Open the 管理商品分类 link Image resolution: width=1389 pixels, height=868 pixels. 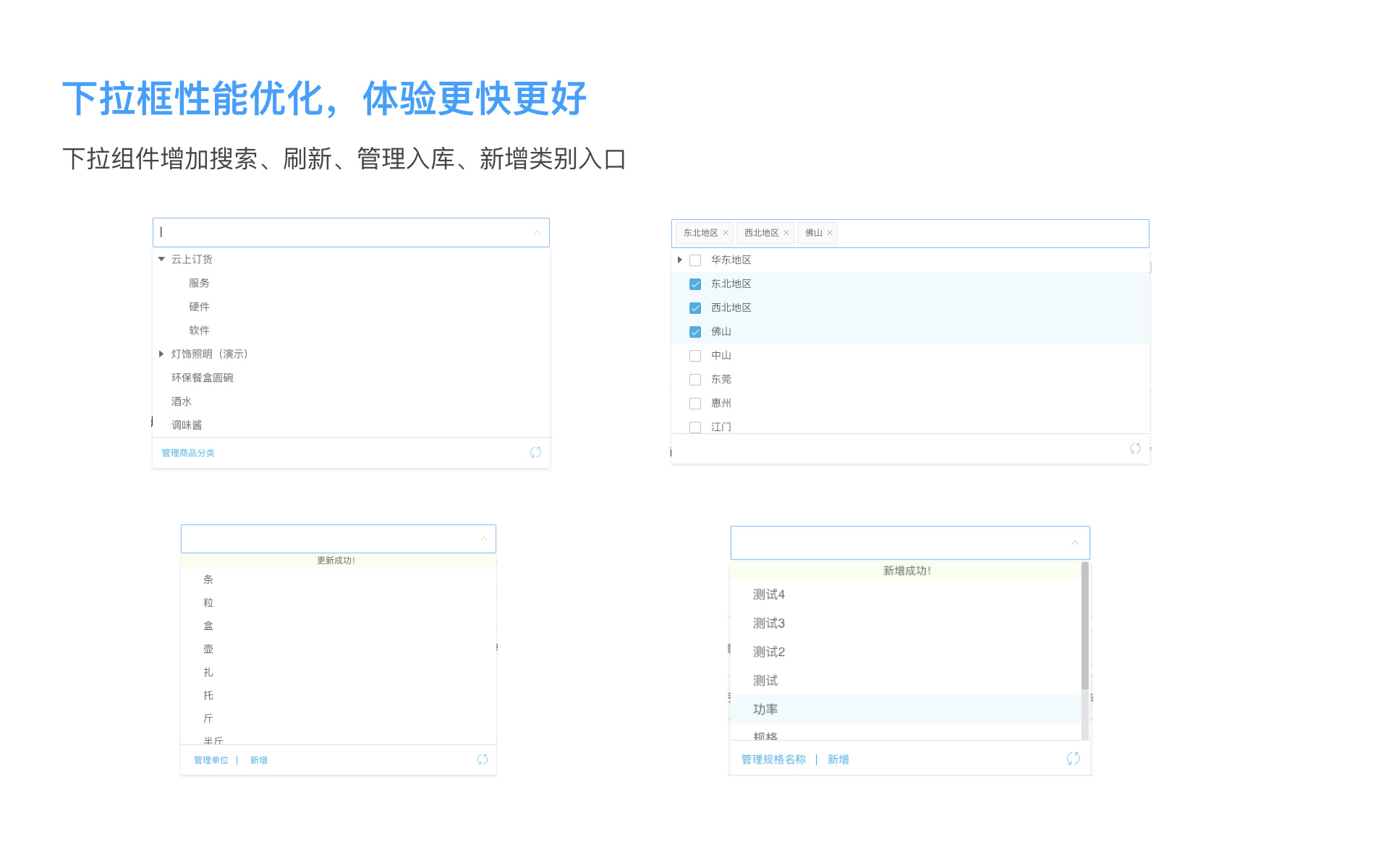click(188, 453)
